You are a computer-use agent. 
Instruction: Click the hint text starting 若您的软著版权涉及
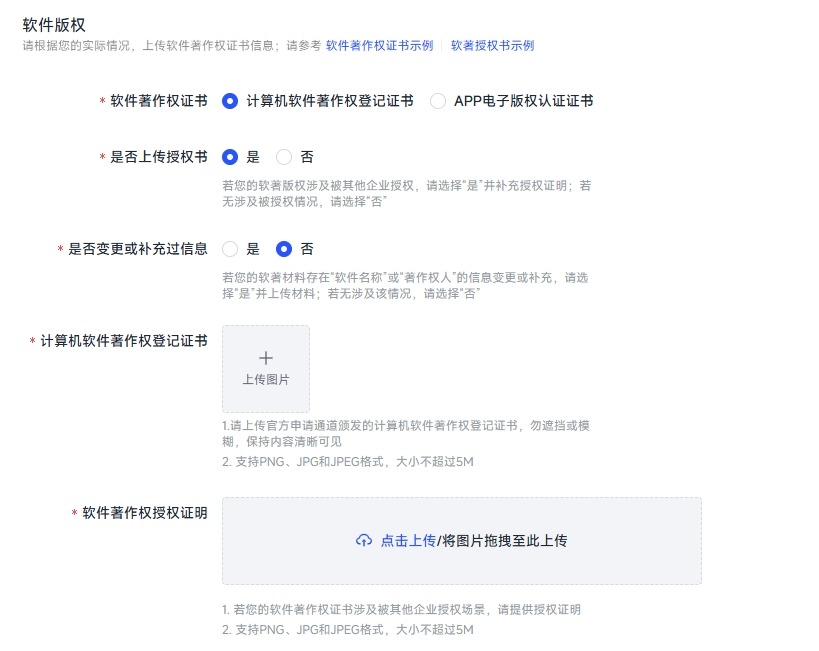[x=406, y=193]
